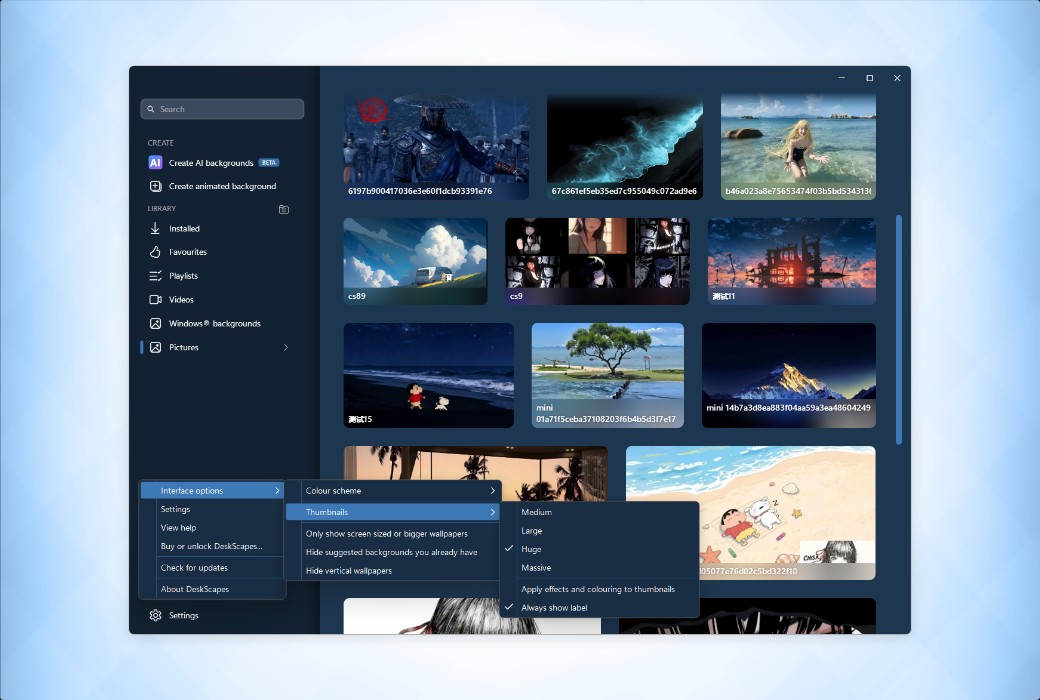Click the BETA badge next to AI backgrounds
1040x700 pixels.
(269, 163)
